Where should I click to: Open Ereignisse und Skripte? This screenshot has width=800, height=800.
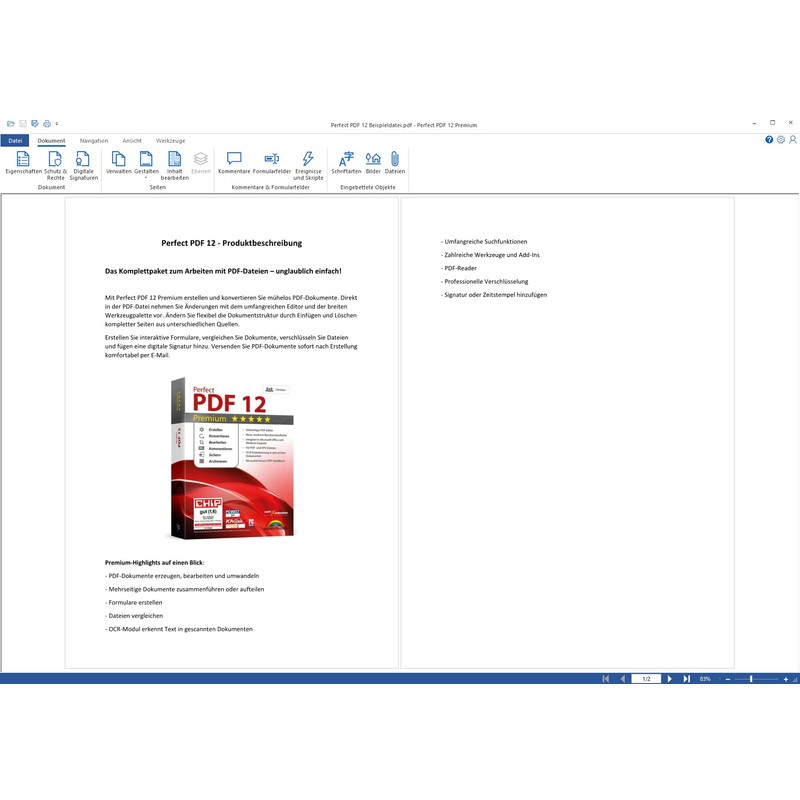[x=308, y=163]
